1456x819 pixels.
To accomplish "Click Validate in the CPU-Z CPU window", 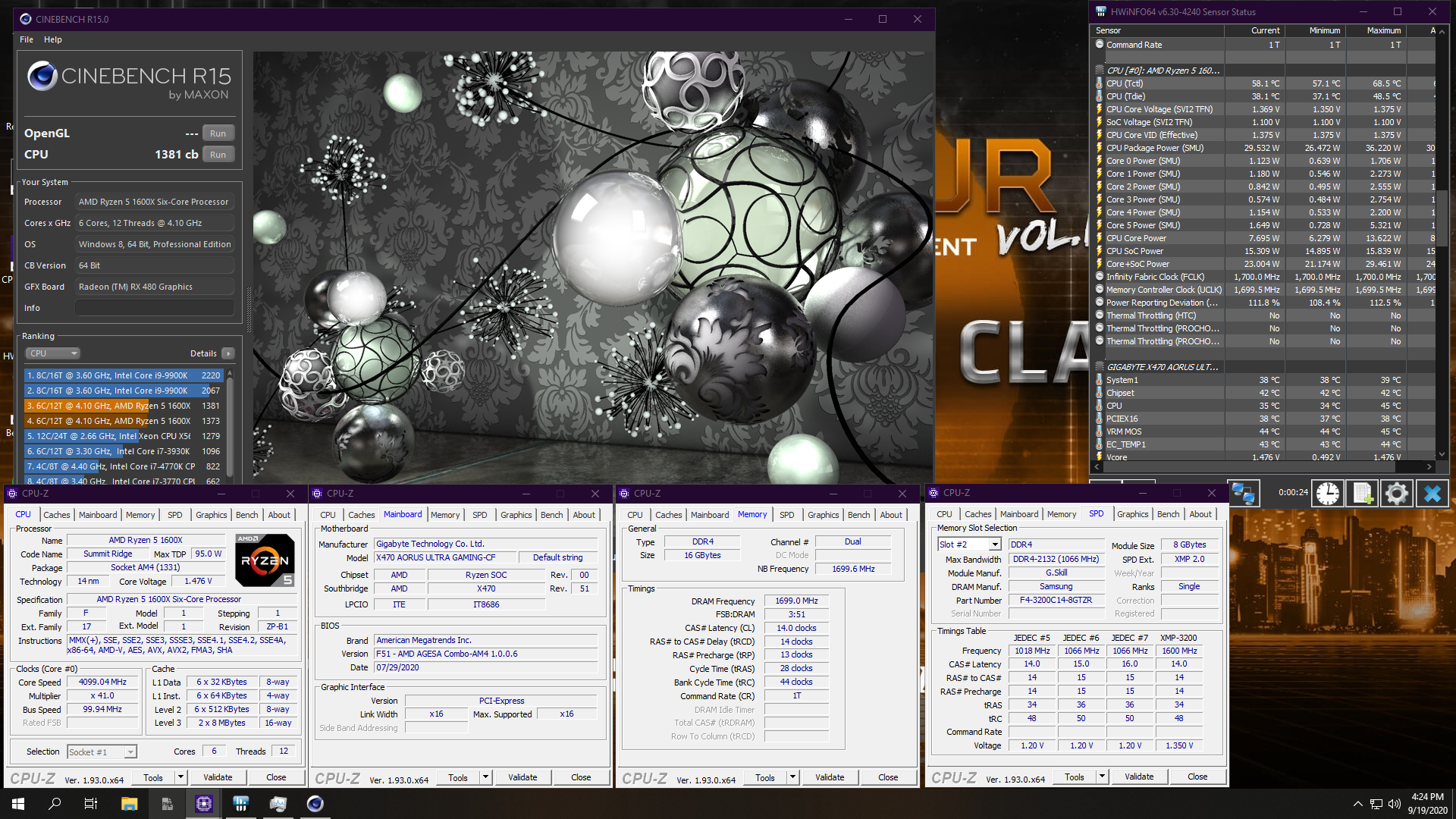I will tap(218, 777).
